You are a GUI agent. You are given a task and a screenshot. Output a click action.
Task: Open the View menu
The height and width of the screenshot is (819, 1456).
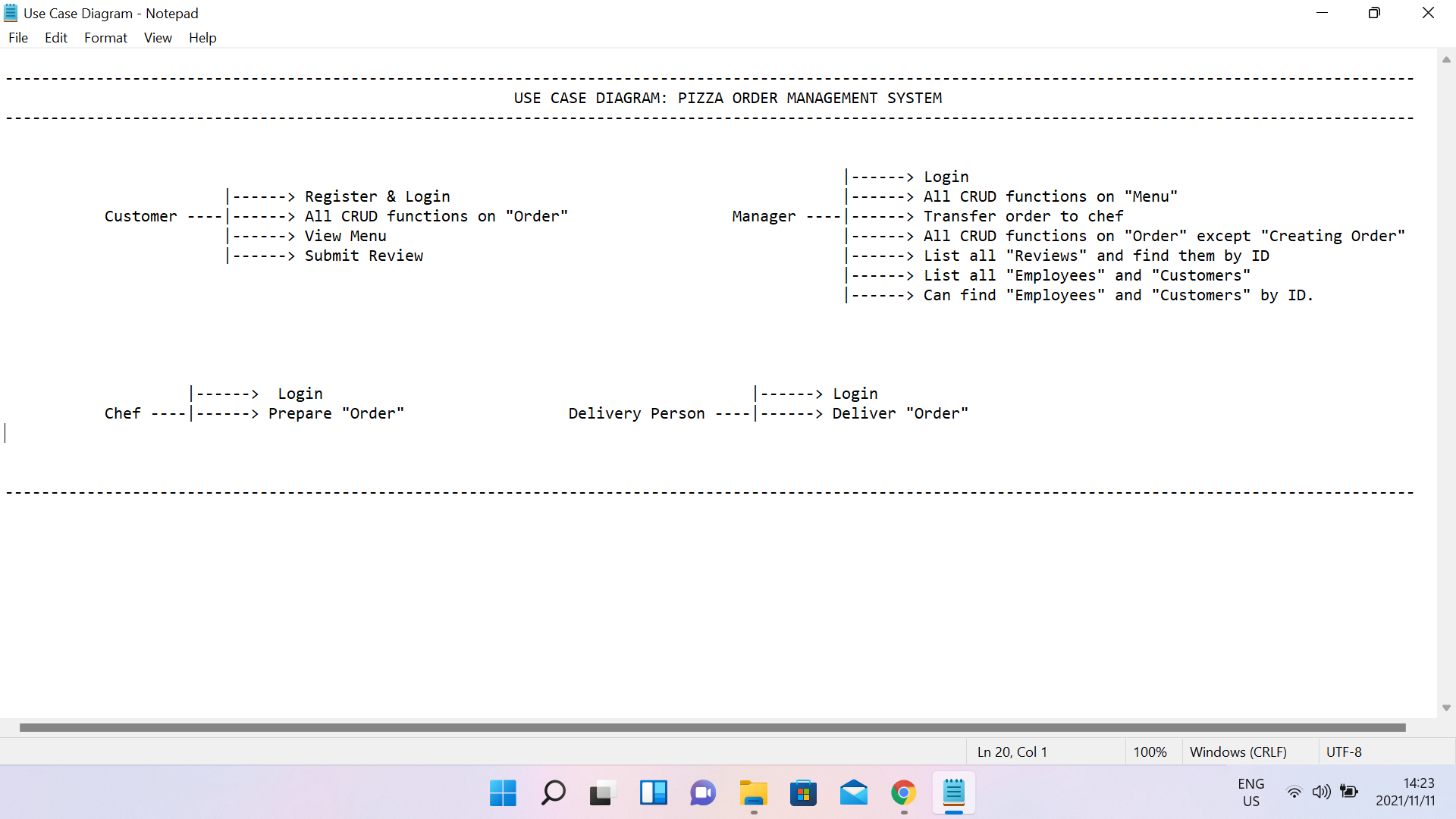coord(158,38)
